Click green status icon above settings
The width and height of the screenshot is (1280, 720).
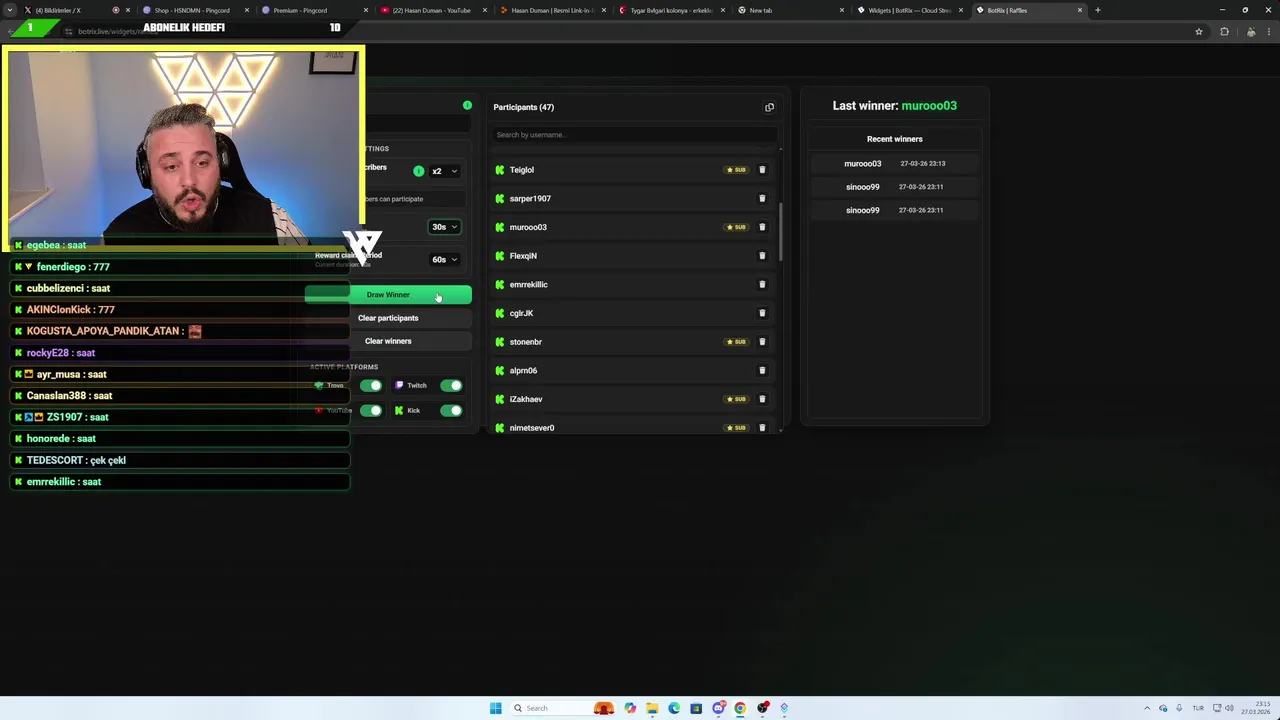click(x=467, y=105)
